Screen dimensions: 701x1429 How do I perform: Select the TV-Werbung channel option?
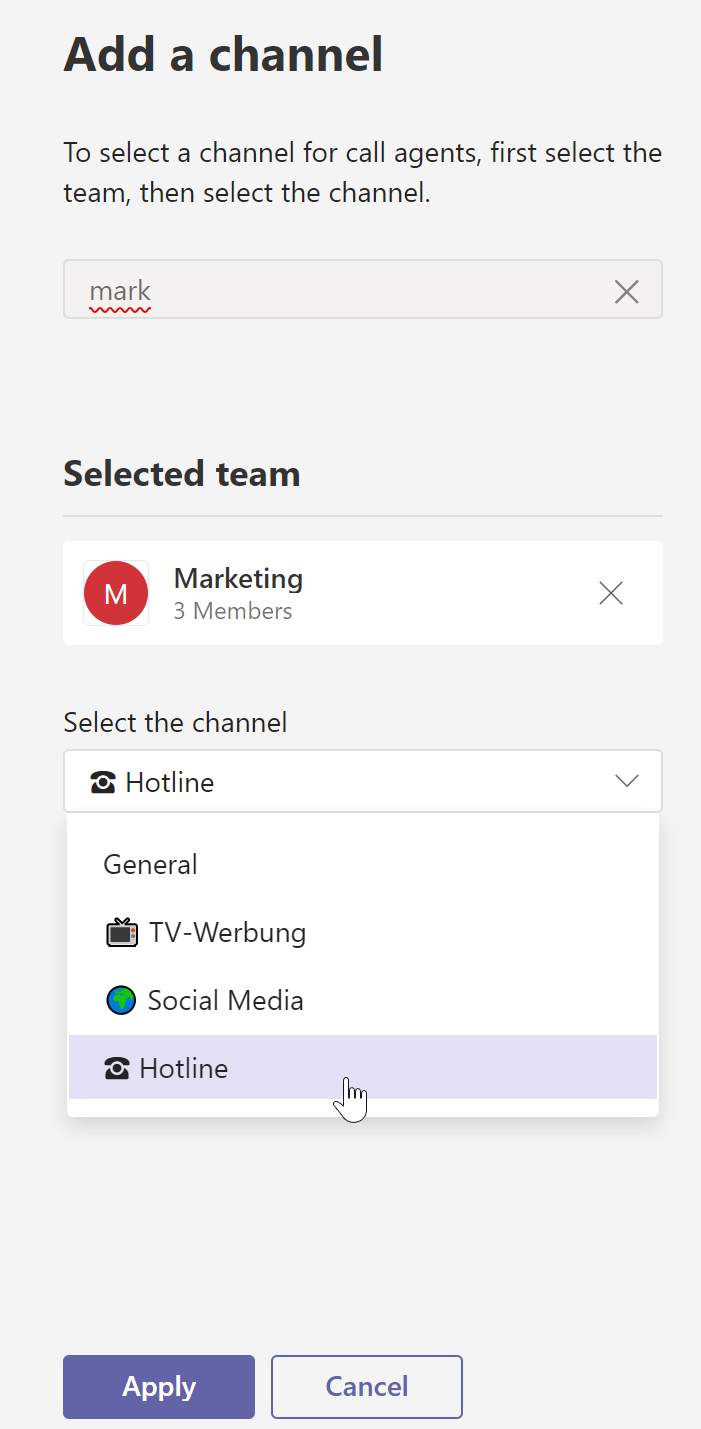(228, 933)
